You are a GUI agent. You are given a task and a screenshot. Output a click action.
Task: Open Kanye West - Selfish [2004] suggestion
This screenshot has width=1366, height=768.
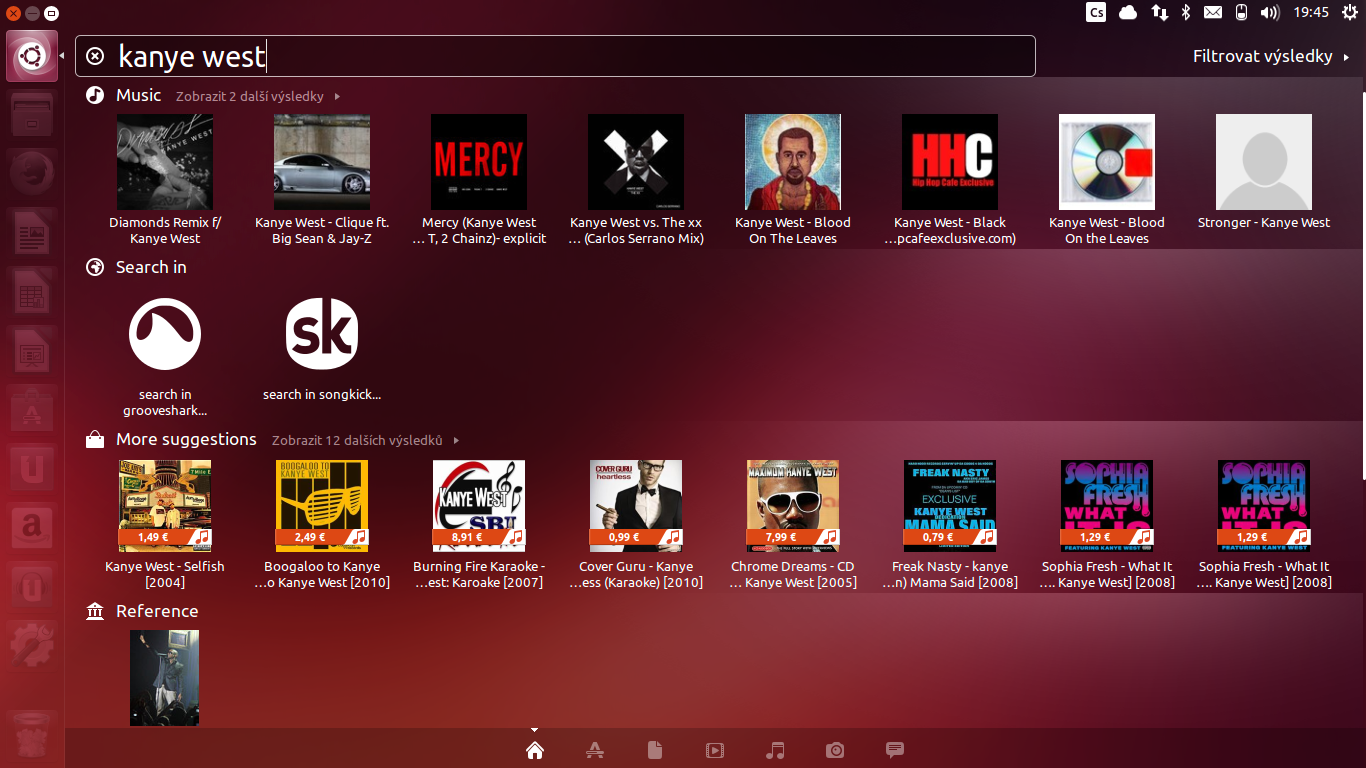pos(164,506)
